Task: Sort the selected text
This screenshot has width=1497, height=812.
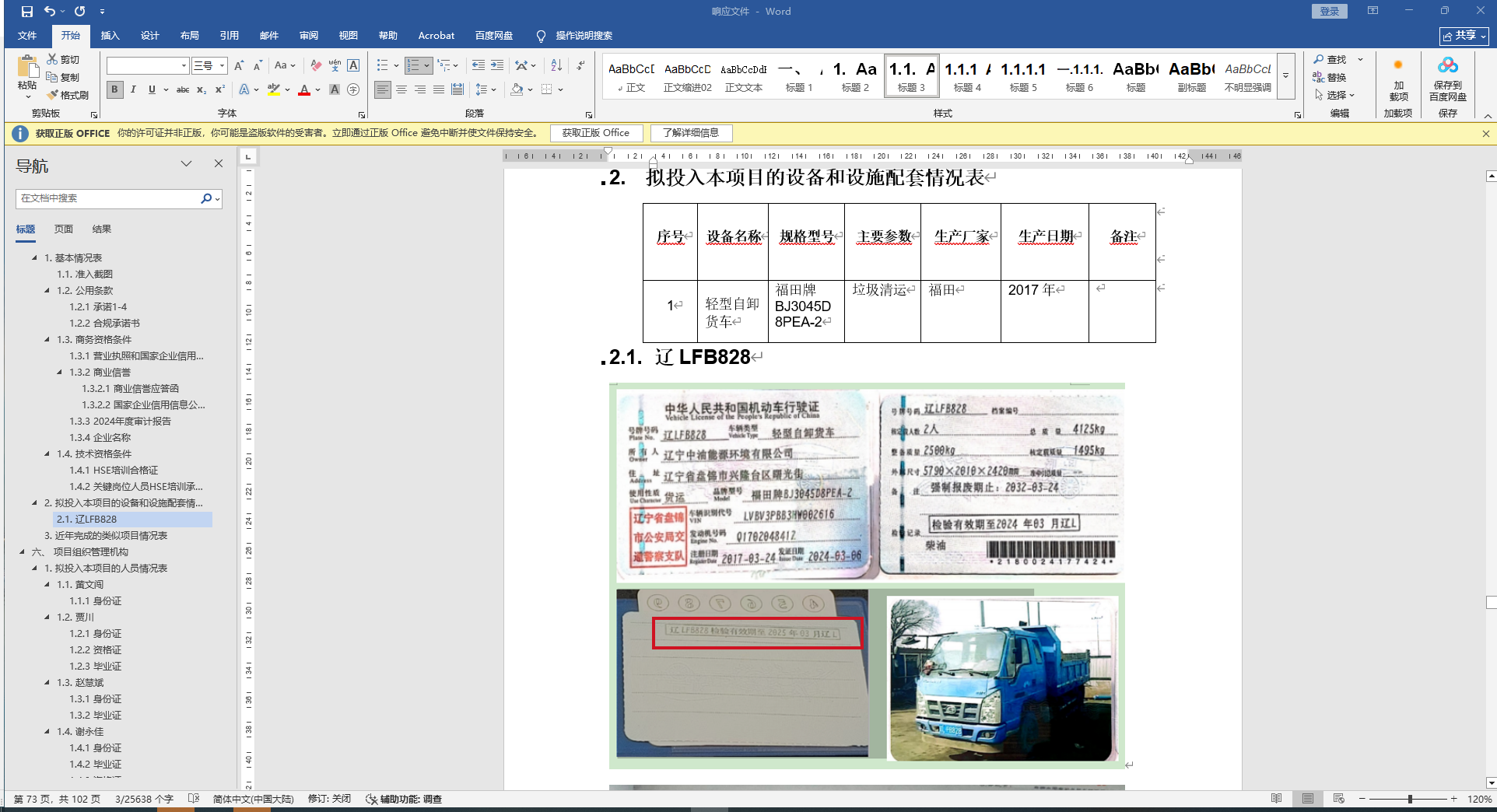Action: pyautogui.click(x=556, y=65)
